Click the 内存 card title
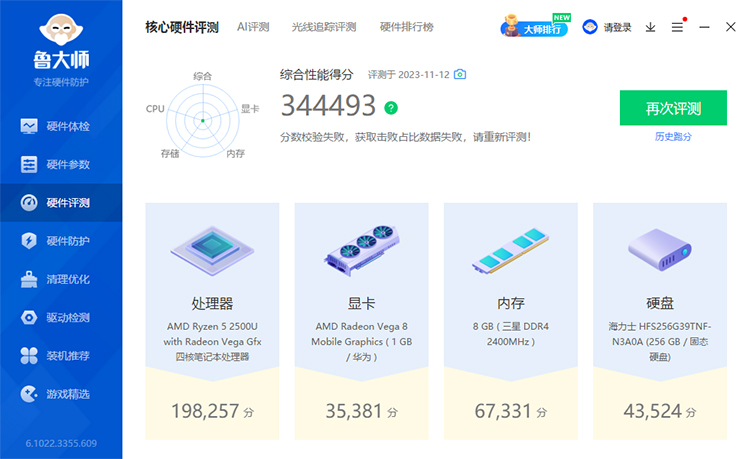 tap(511, 303)
